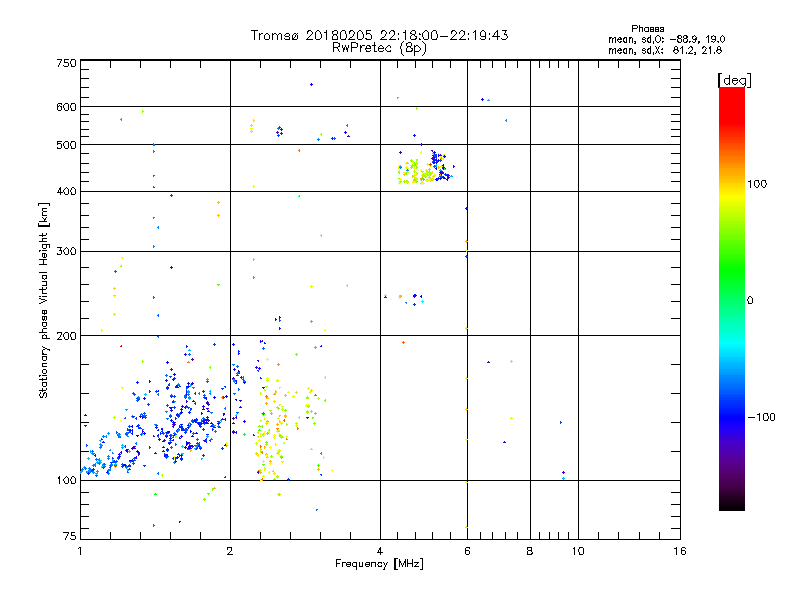Screen dimensions: 800x600
Task: Click the y-axis tick label '100'
Action: (66, 480)
